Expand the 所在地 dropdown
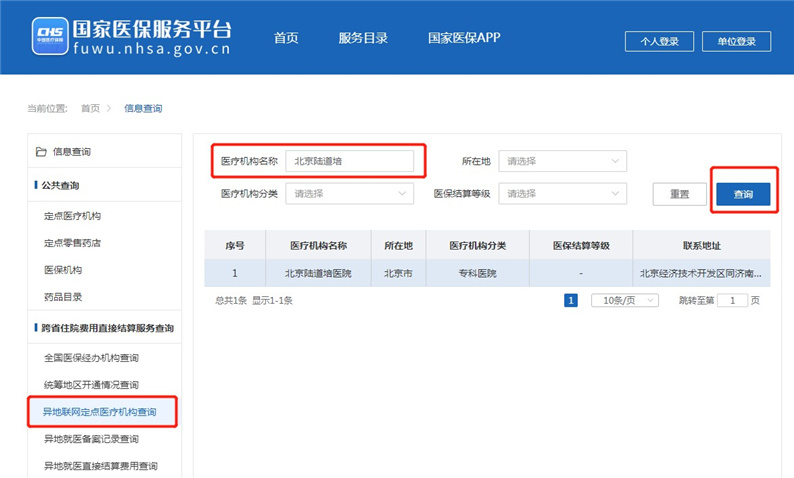Screen dimensions: 794x478 click(x=563, y=161)
